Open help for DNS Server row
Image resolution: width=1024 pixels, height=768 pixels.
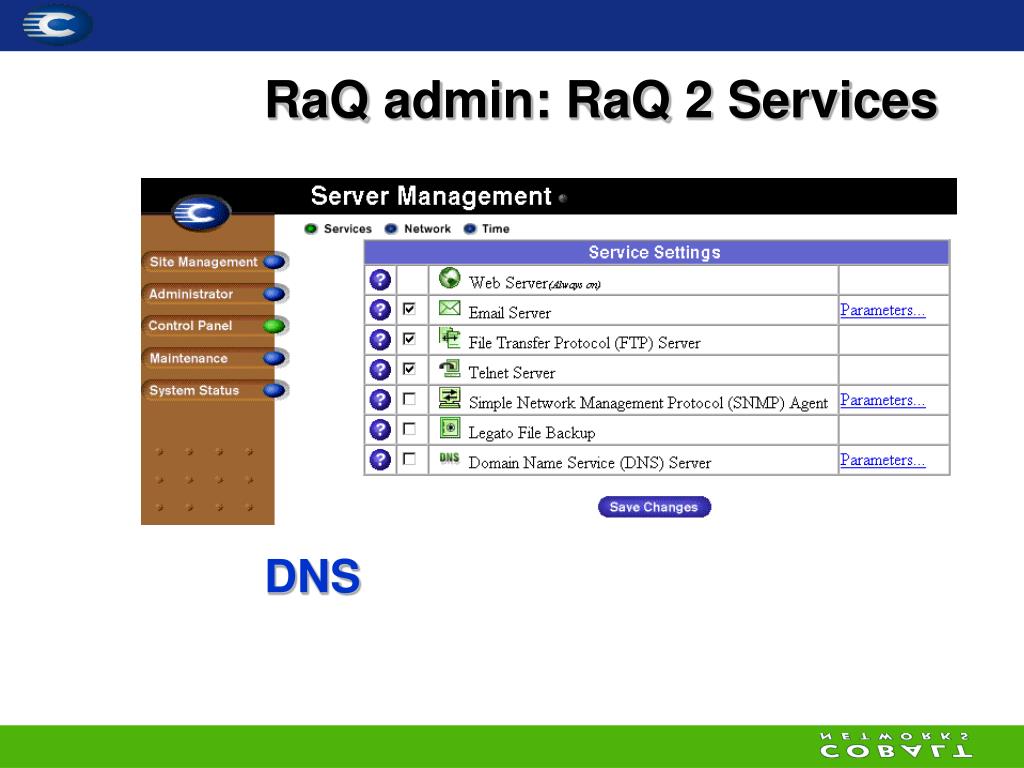(380, 460)
